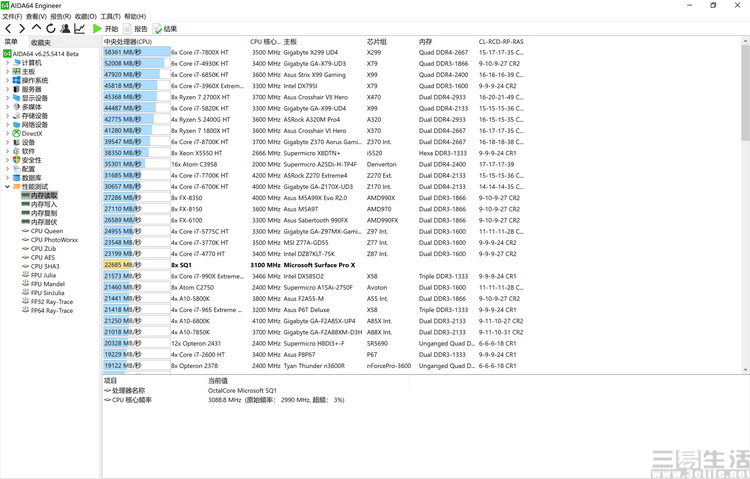Switch to the 收藏夹 tab
Image resolution: width=750 pixels, height=479 pixels.
41,43
